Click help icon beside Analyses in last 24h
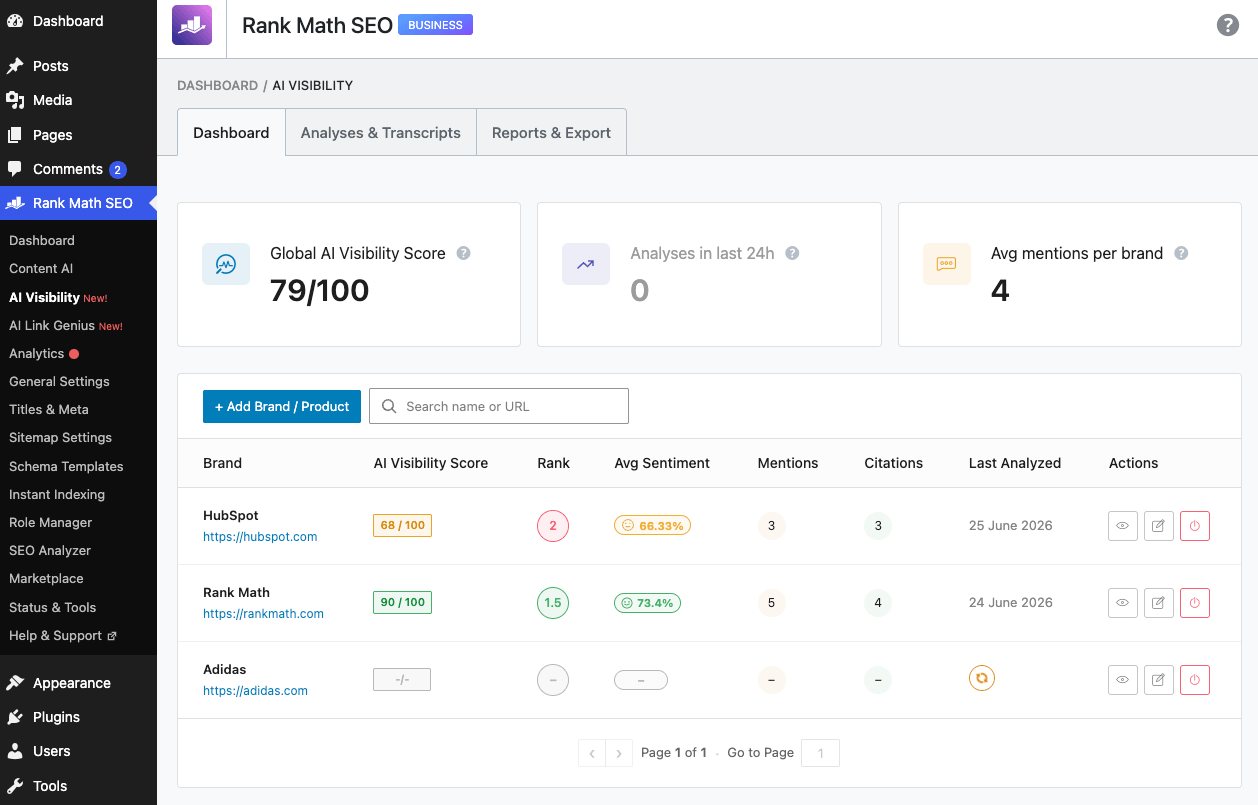The height and width of the screenshot is (805, 1258). pyautogui.click(x=792, y=253)
